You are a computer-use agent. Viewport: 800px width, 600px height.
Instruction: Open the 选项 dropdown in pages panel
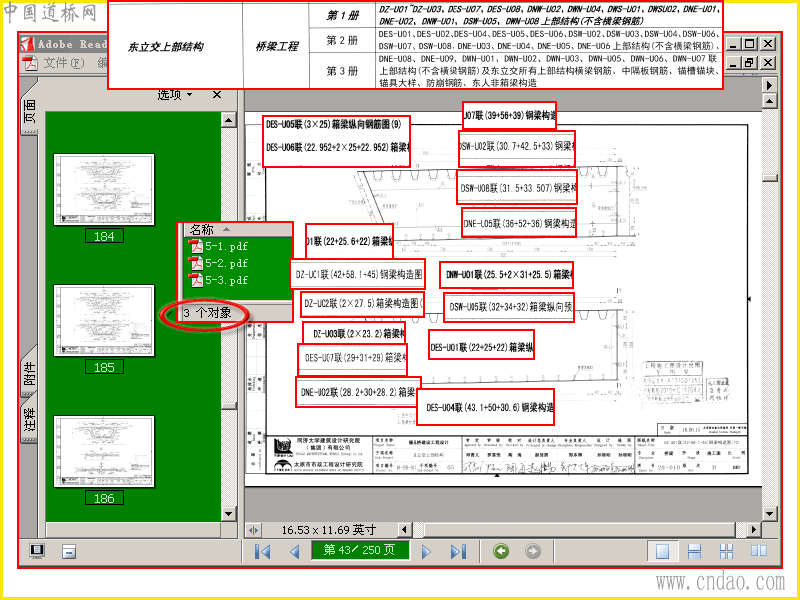coord(174,94)
